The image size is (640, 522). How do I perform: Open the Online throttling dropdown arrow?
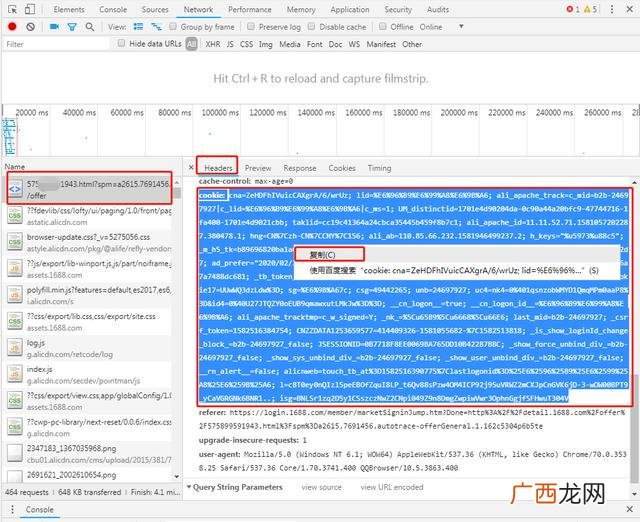[461, 27]
